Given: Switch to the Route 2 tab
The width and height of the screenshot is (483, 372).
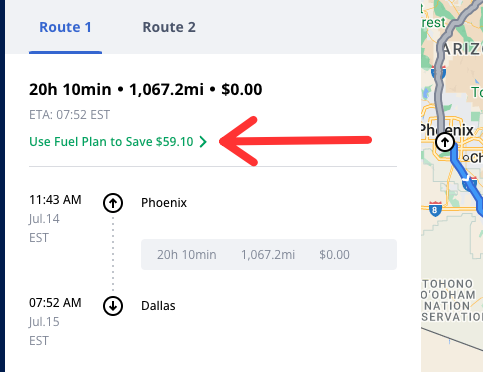Looking at the screenshot, I should pos(169,27).
